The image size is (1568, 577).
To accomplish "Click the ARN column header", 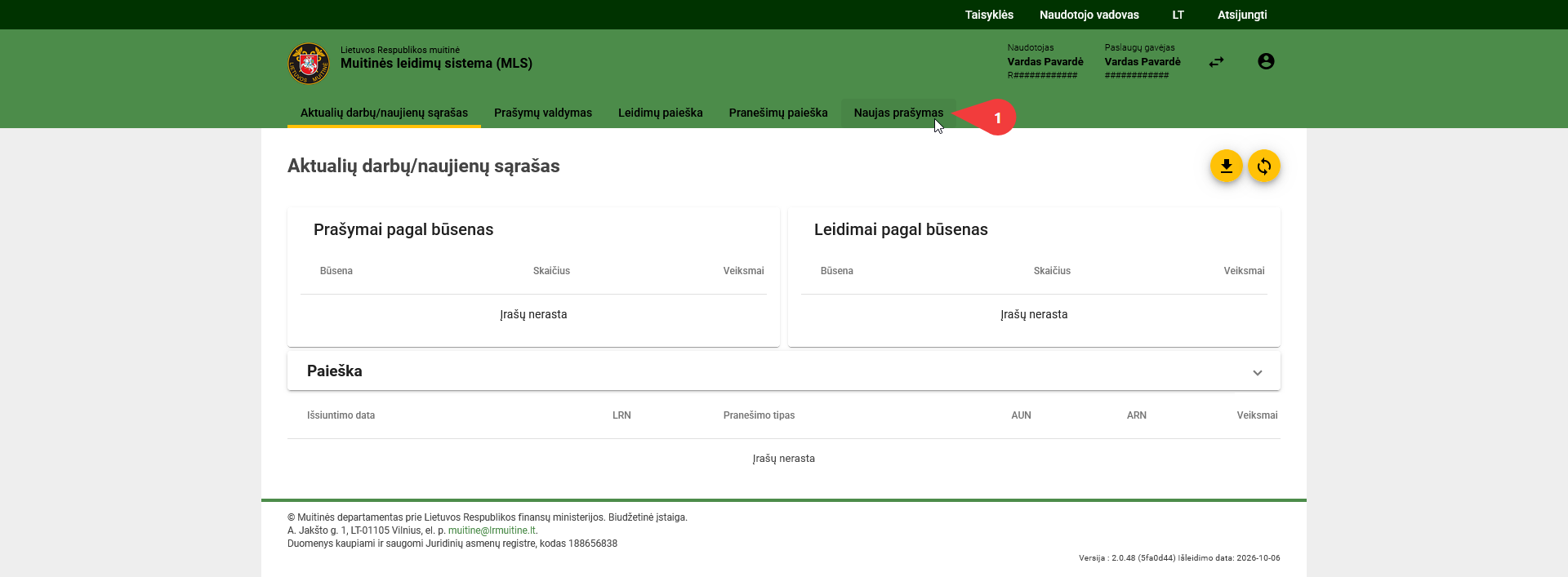I will click(1137, 415).
